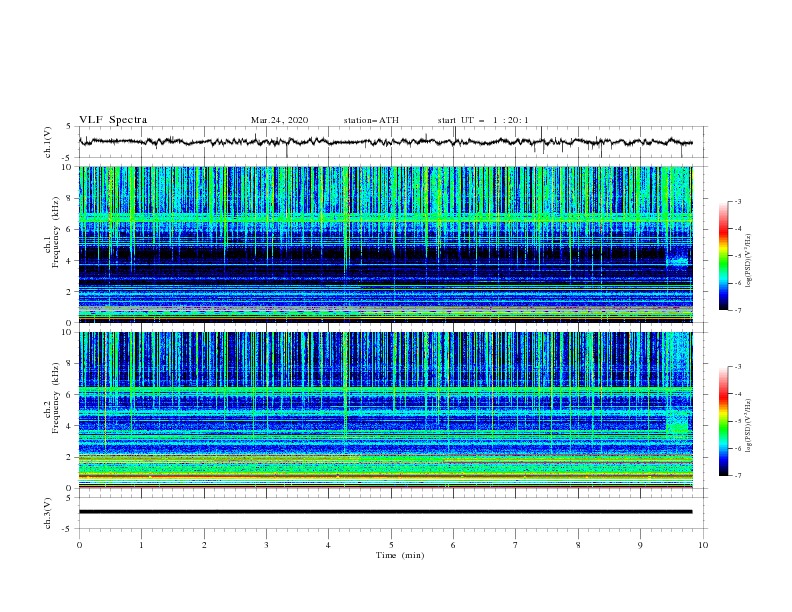The width and height of the screenshot is (792, 612).
Task: Select the date text "Mar.24, 2020"
Action: [x=279, y=120]
